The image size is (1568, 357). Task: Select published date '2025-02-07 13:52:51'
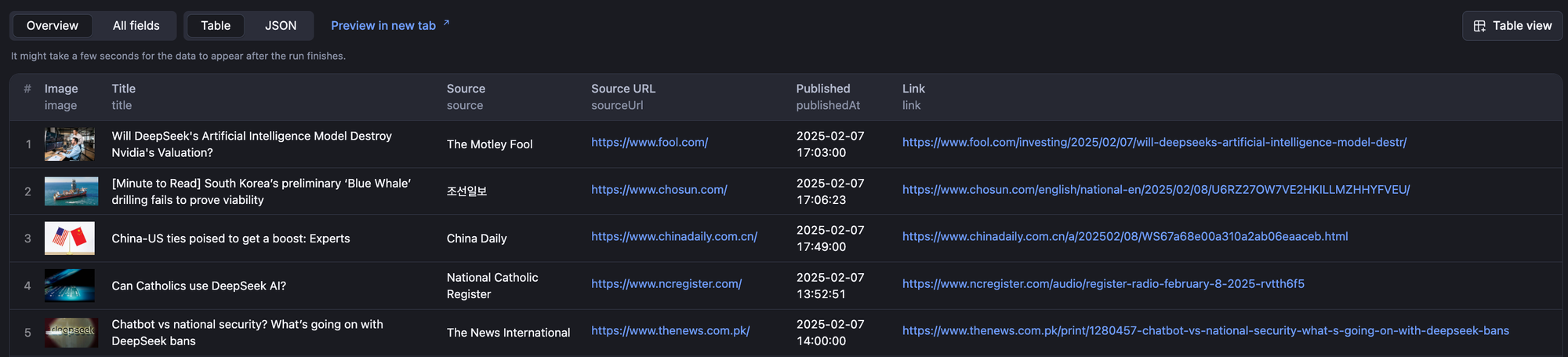coord(830,286)
